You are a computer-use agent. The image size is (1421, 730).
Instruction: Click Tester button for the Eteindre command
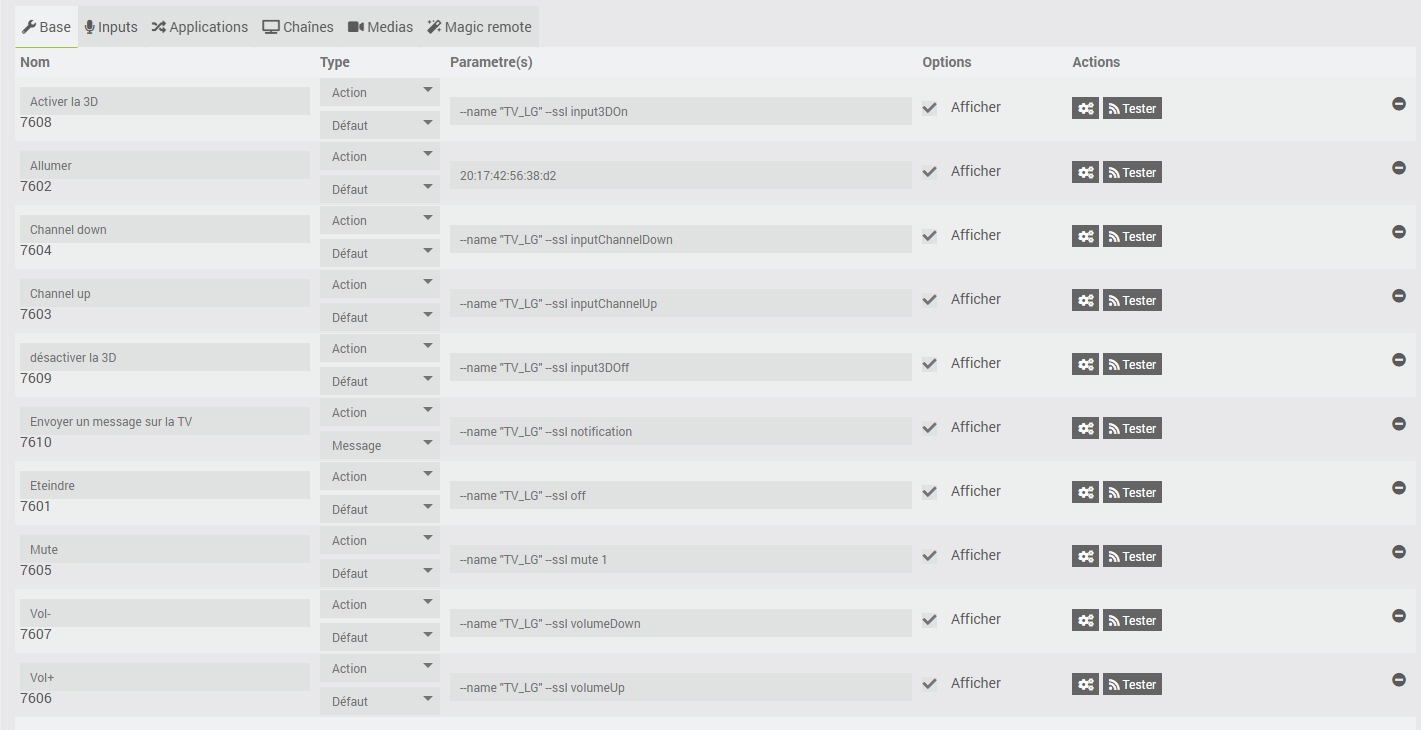(x=1132, y=493)
